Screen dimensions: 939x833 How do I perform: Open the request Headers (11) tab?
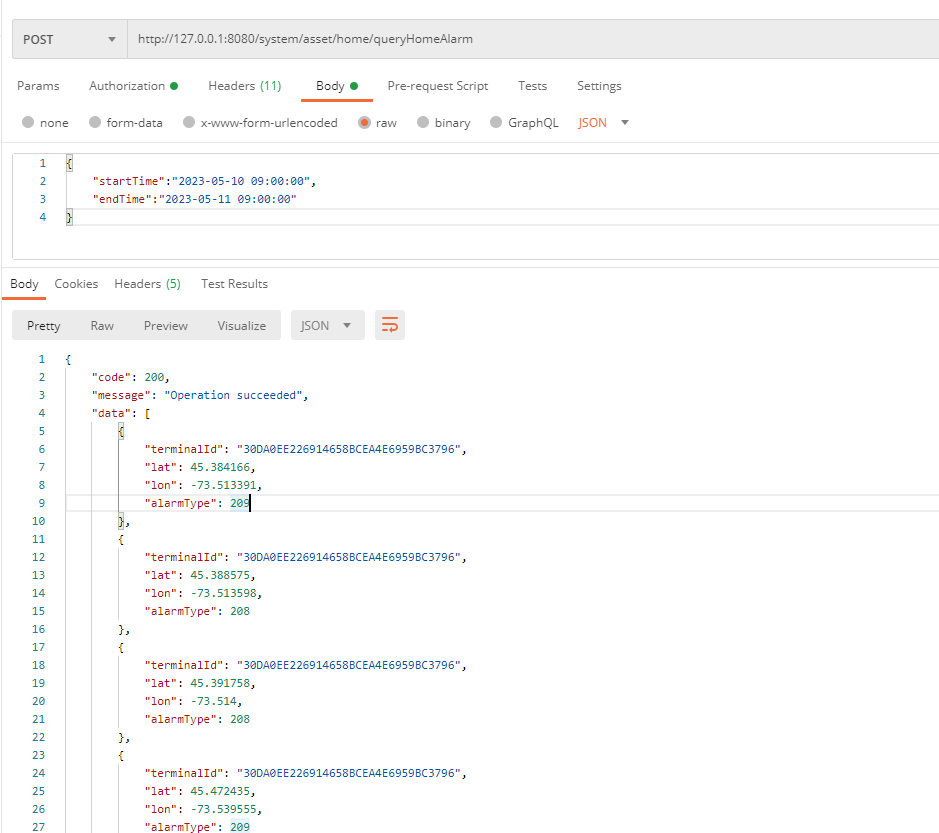click(x=244, y=86)
